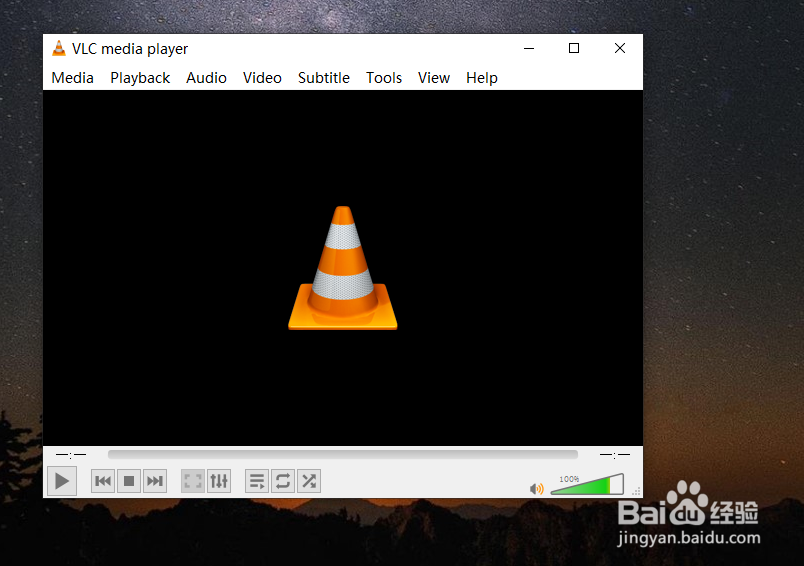
Task: Click the VLC cone title bar icon
Action: 59,48
